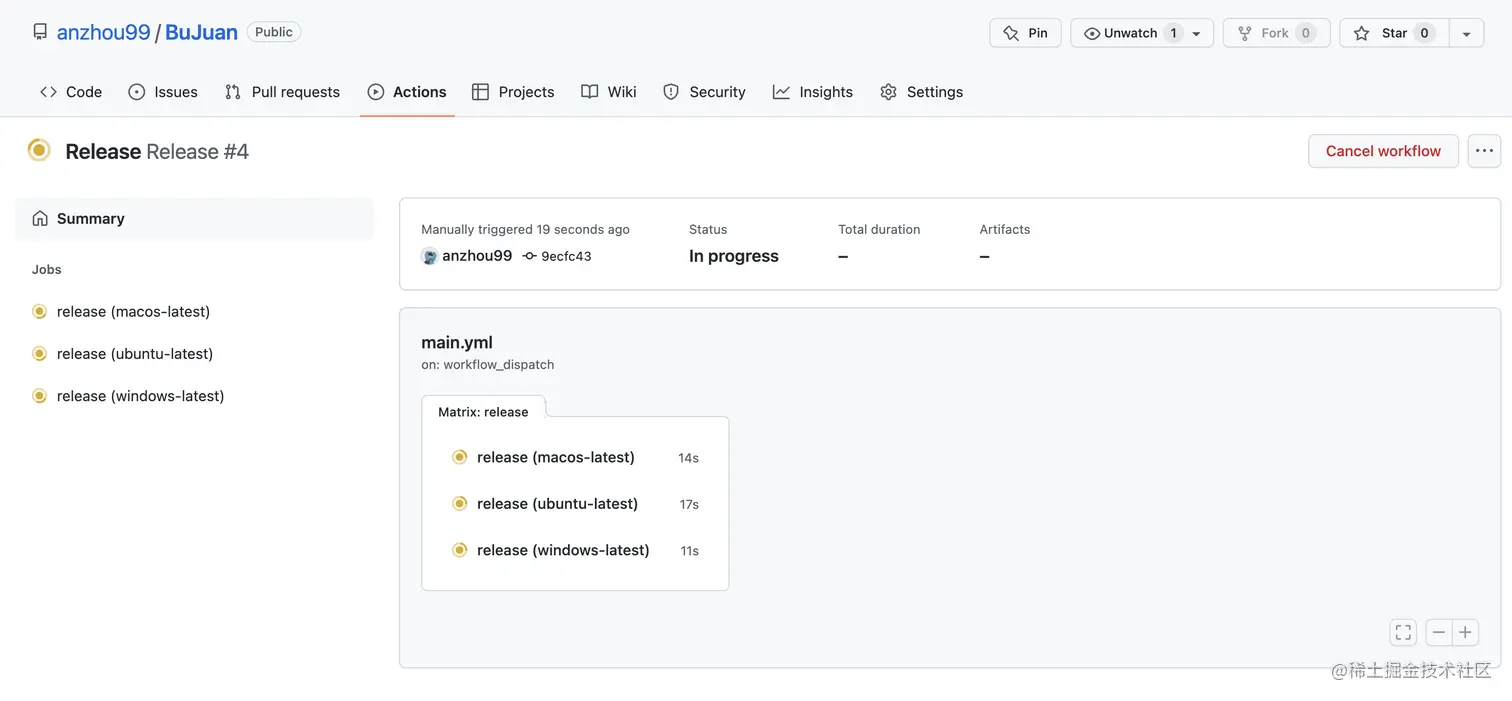Open the Pull requests tab
The width and height of the screenshot is (1512, 701).
point(282,92)
